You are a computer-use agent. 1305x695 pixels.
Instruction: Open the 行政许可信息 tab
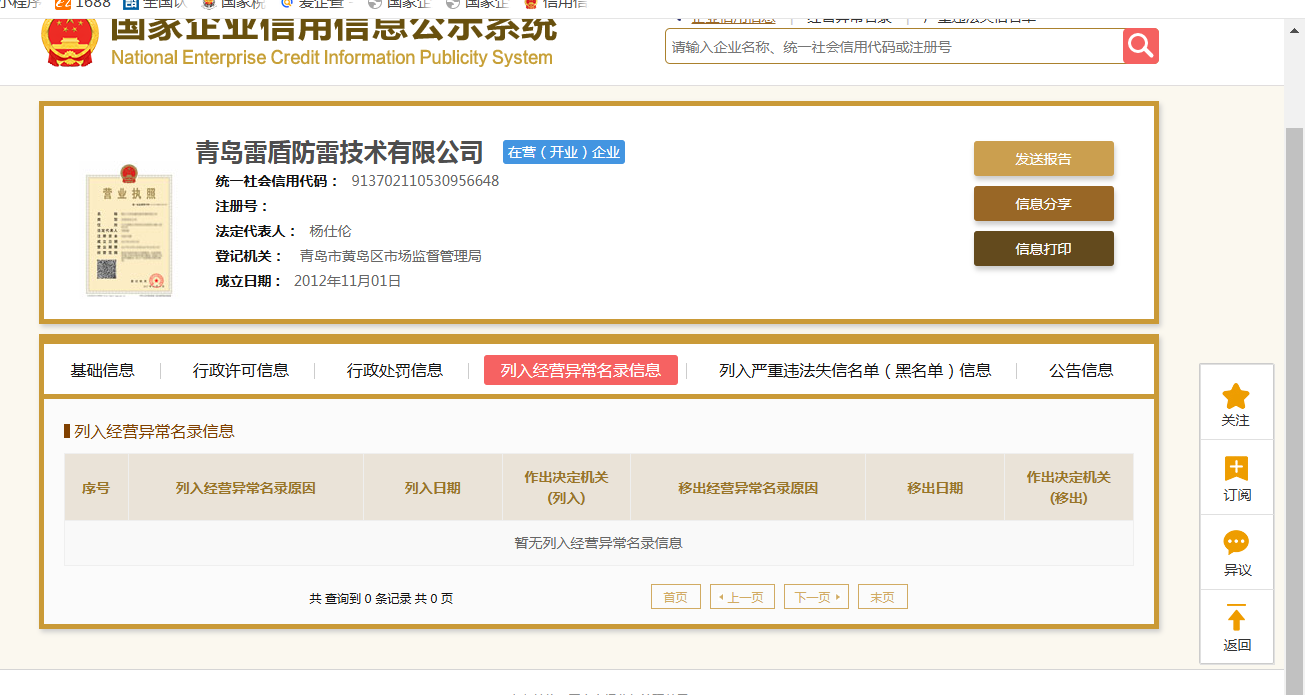[241, 371]
